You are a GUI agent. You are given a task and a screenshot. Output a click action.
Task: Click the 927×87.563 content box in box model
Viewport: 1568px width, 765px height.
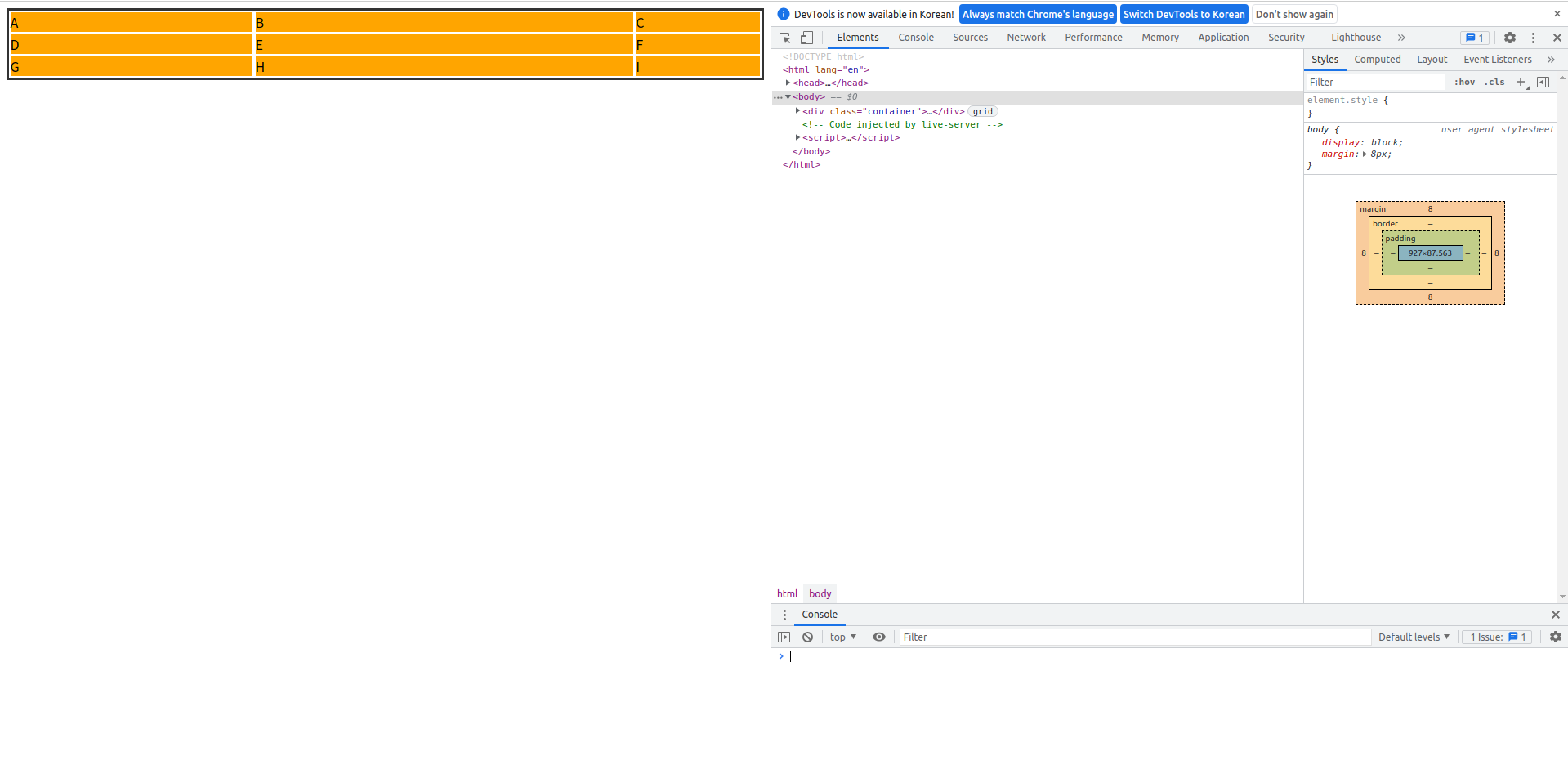pyautogui.click(x=1430, y=253)
